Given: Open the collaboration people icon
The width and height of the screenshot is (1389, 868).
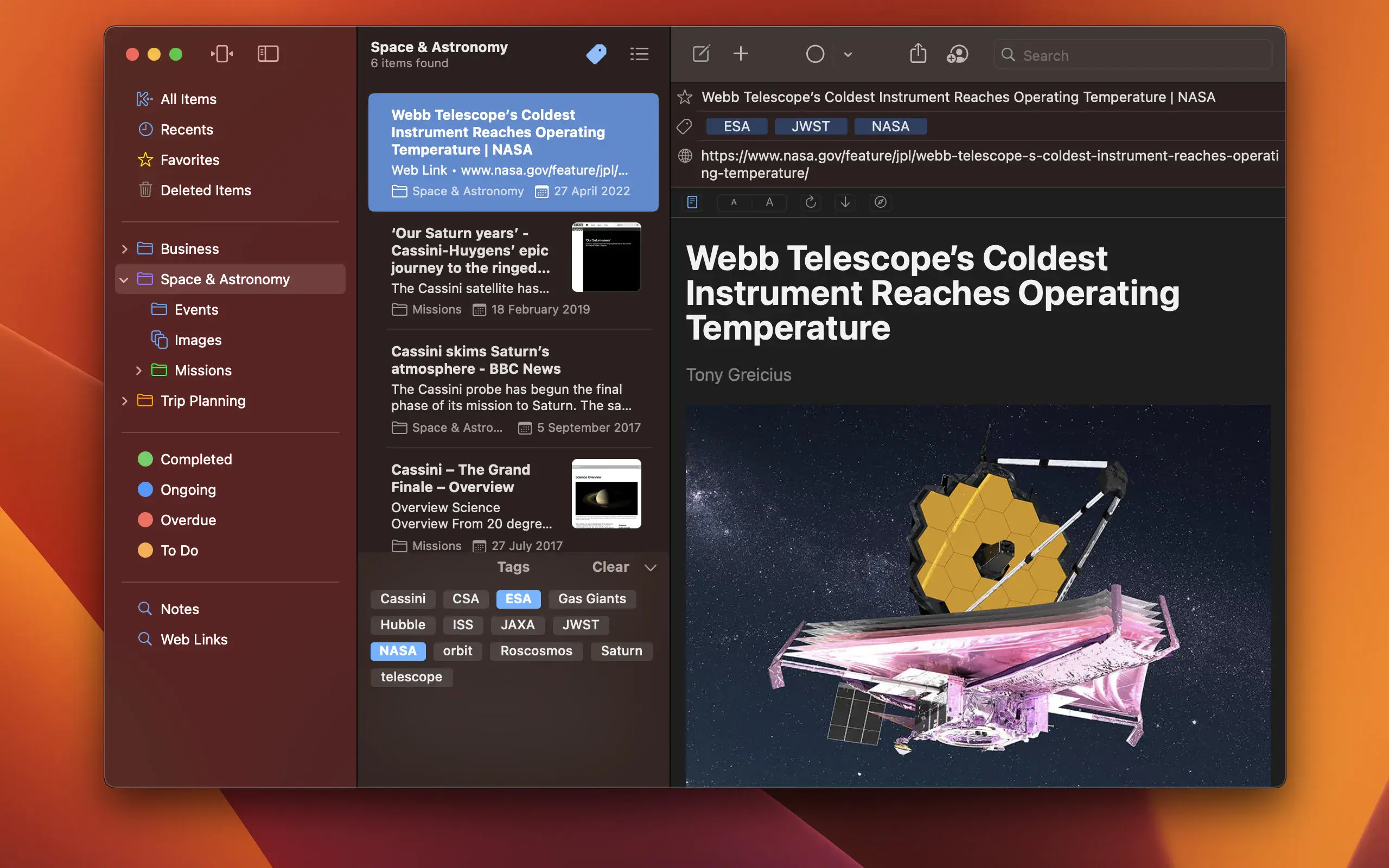Looking at the screenshot, I should click(957, 54).
